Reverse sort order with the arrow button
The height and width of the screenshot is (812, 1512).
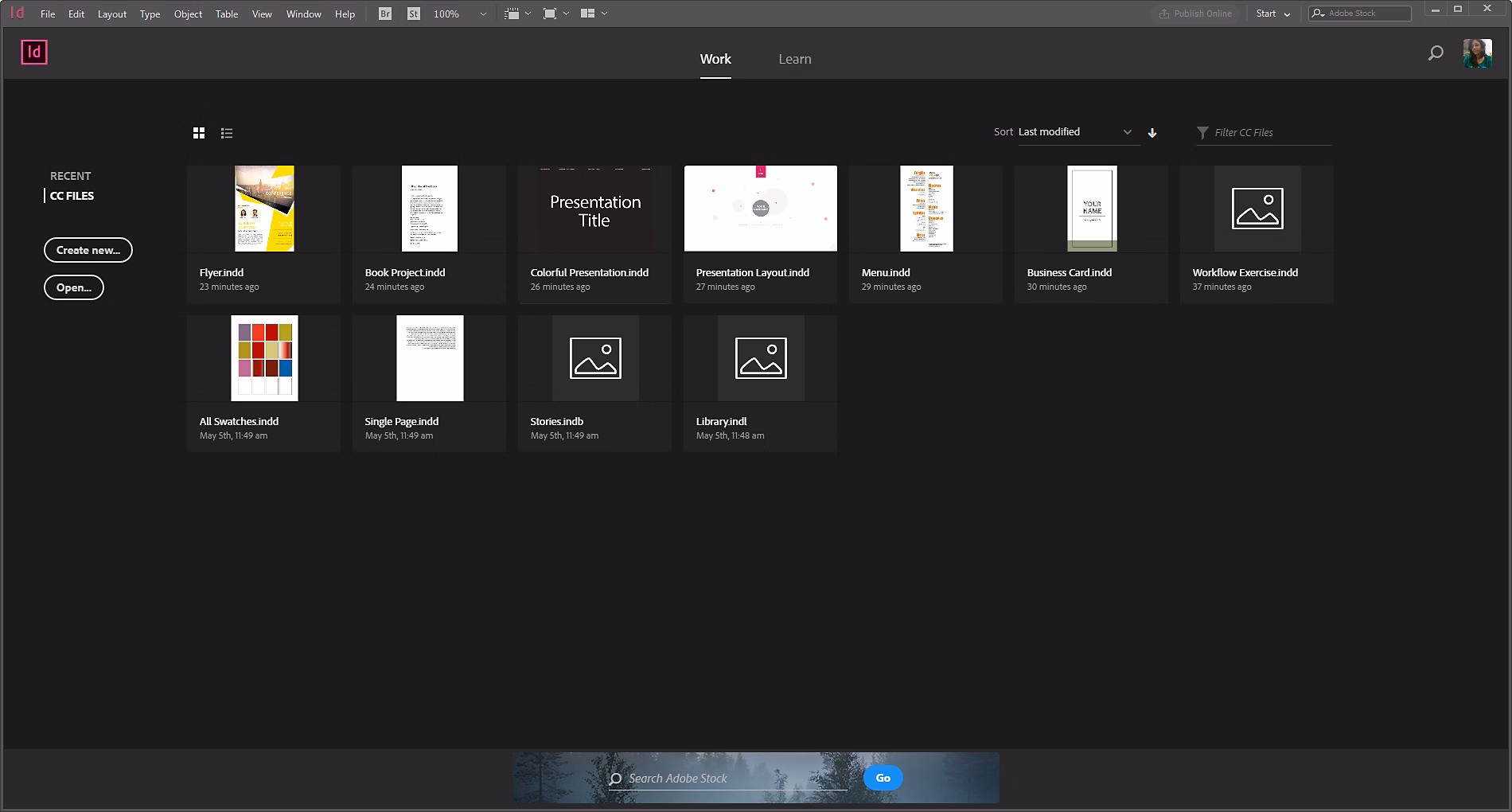coord(1152,132)
